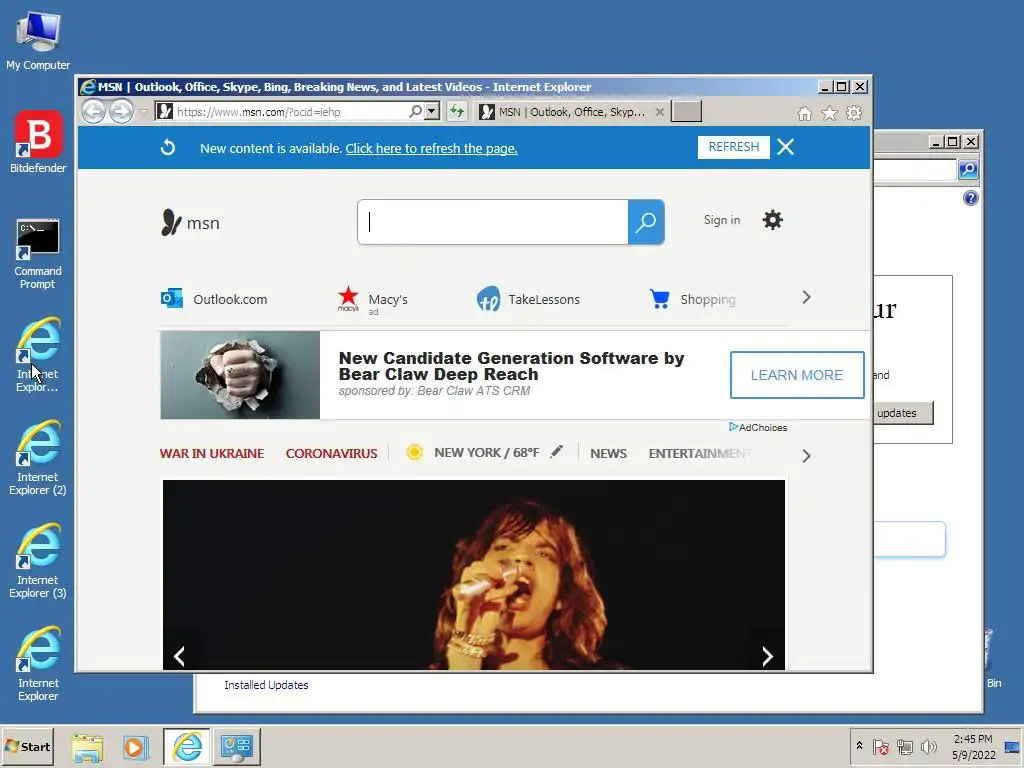This screenshot has width=1024, height=768.
Task: Click help question mark in background window
Action: [970, 198]
